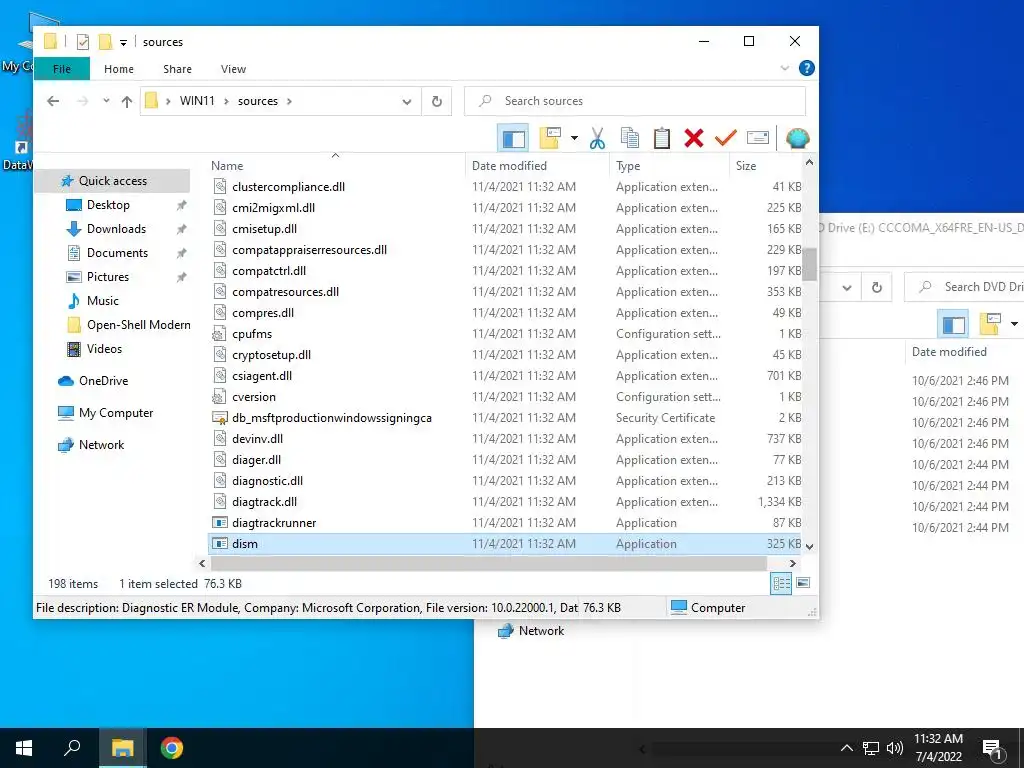Open Google Chrome from the taskbar
This screenshot has width=1024, height=768.
[171, 748]
